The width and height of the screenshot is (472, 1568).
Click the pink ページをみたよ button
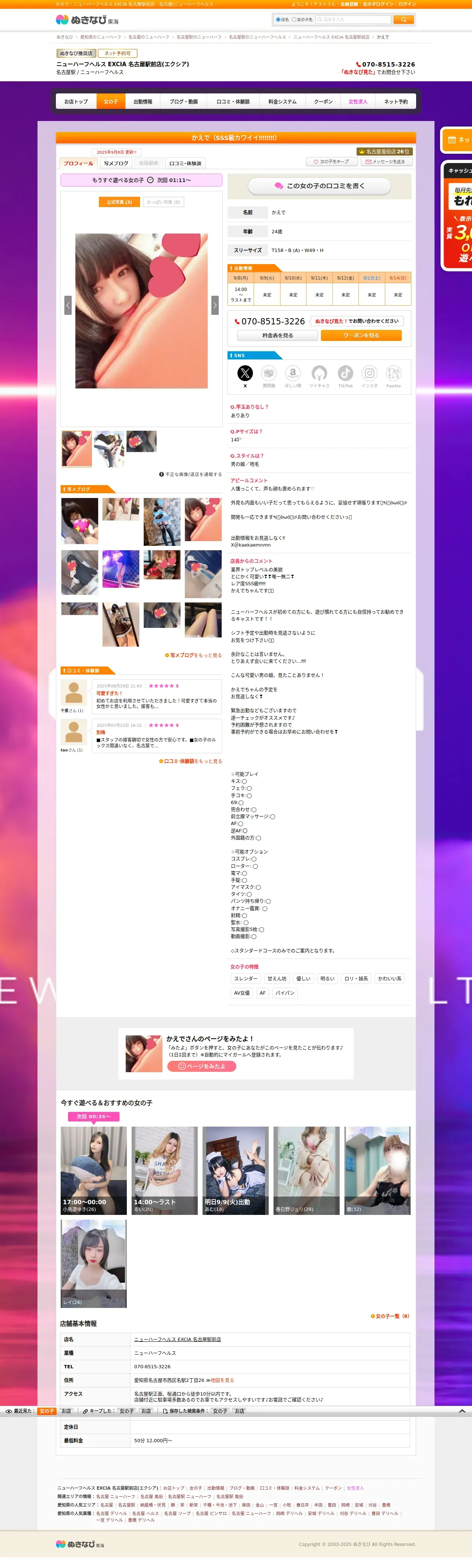point(201,1066)
